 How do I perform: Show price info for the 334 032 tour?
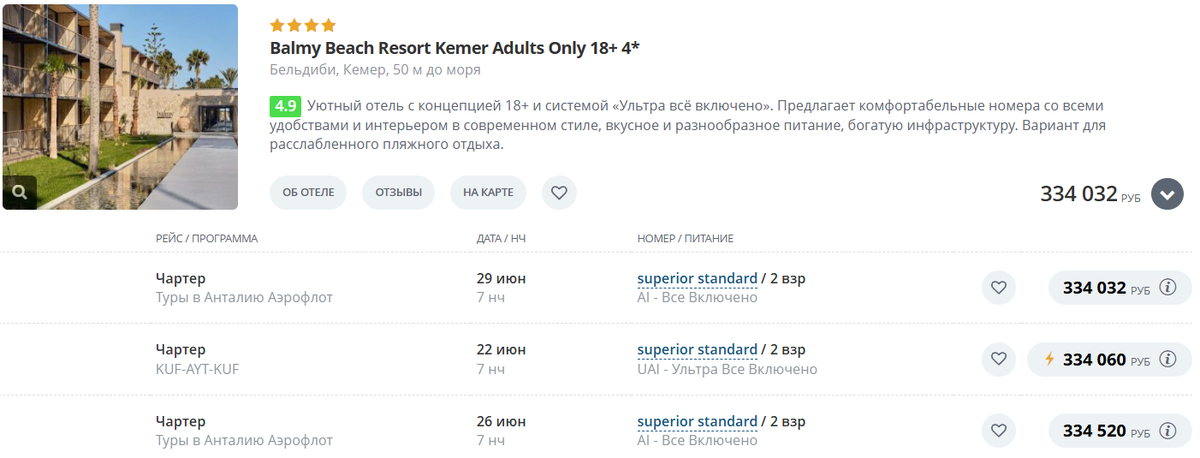click(x=1166, y=288)
